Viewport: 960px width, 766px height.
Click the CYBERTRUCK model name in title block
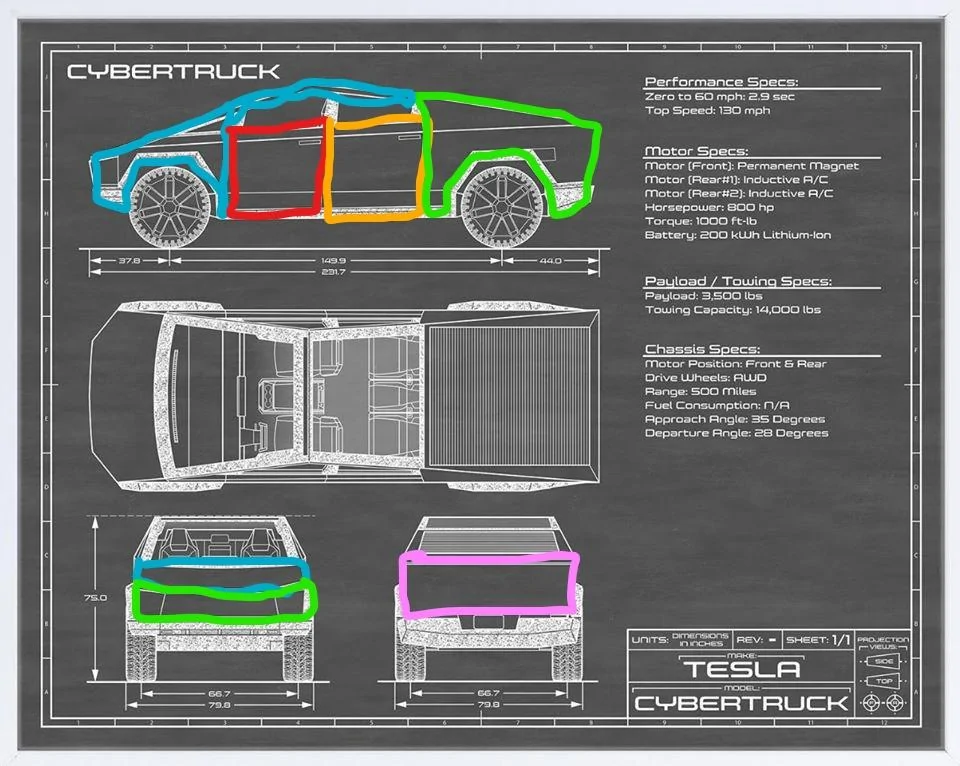741,704
